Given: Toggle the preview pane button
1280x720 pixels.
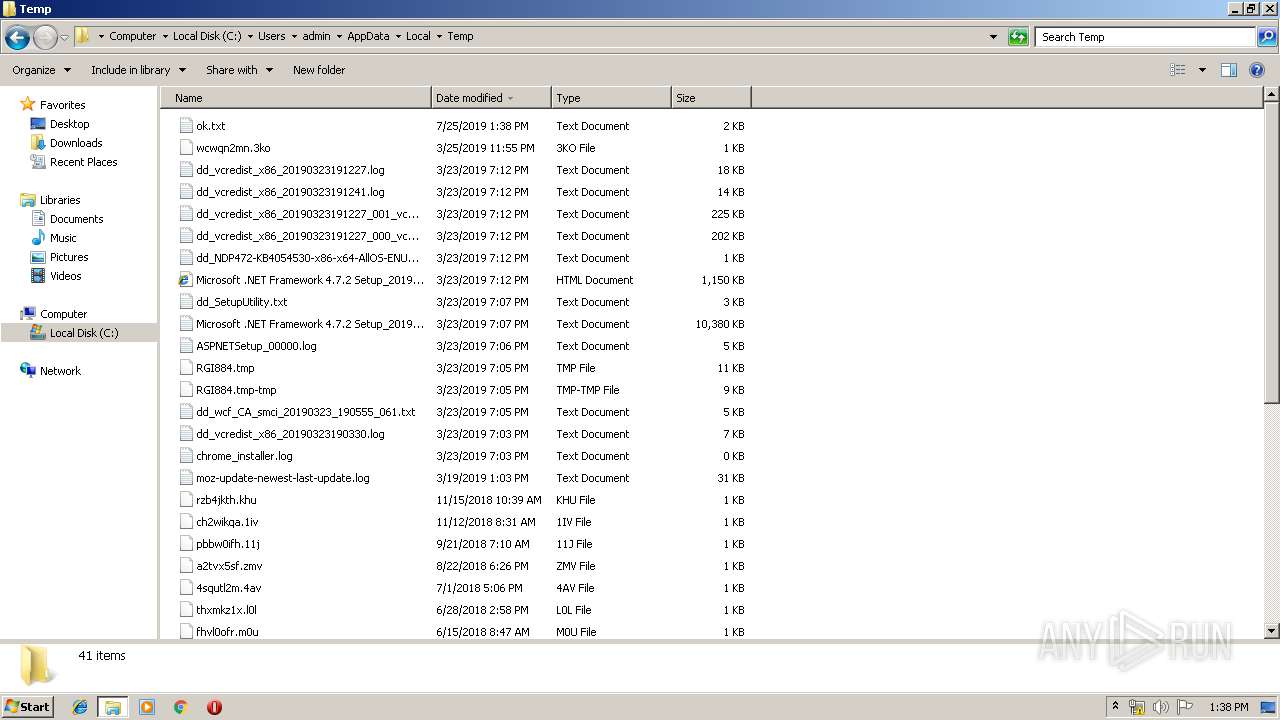Looking at the screenshot, I should pos(1229,70).
